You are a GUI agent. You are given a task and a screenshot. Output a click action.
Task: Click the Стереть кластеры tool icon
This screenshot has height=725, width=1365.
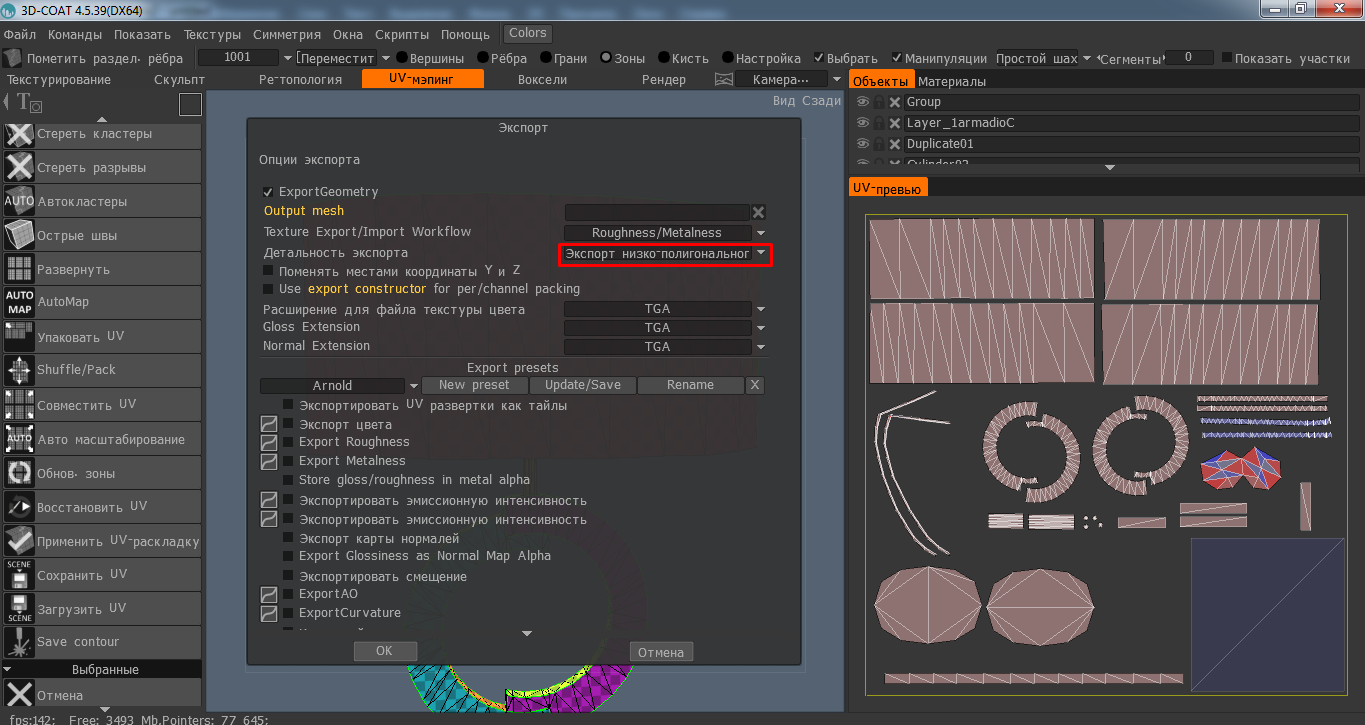coord(19,135)
